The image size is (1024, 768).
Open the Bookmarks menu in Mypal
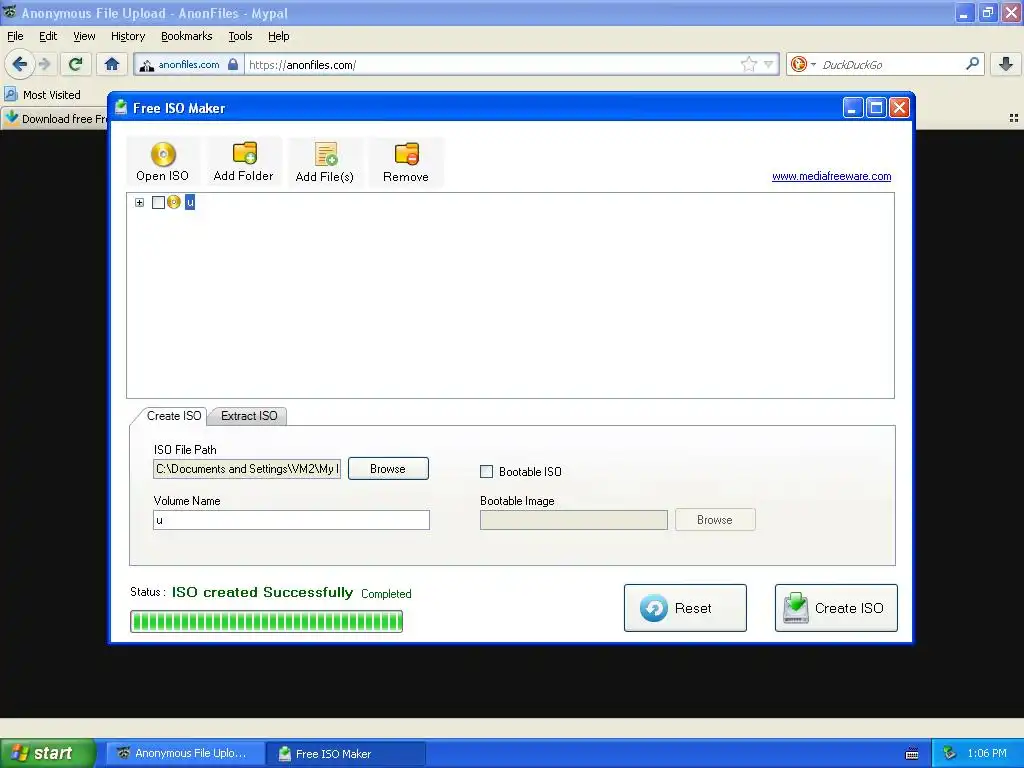[x=186, y=36]
